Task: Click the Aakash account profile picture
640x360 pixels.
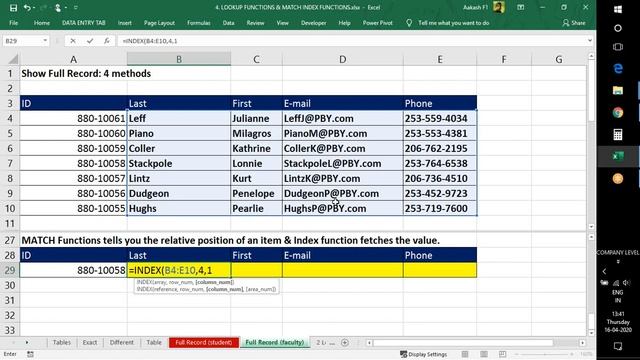Action: (x=499, y=7)
